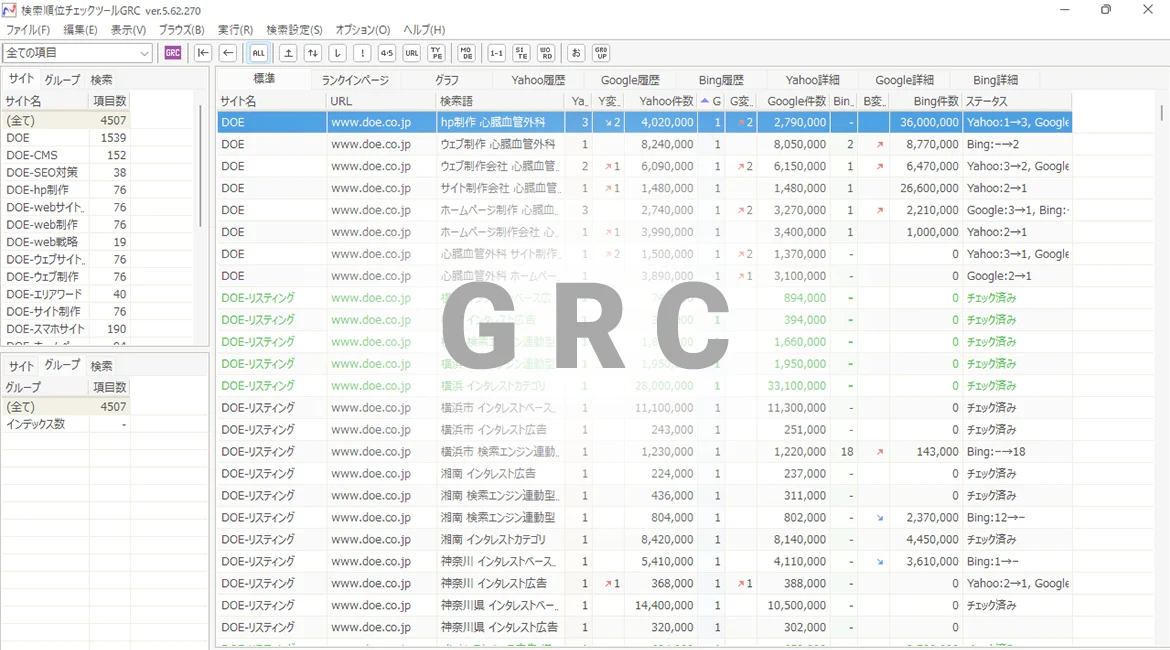Click the down-arrow L-shaped toolbar icon
The width and height of the screenshot is (1170, 650).
tap(338, 53)
